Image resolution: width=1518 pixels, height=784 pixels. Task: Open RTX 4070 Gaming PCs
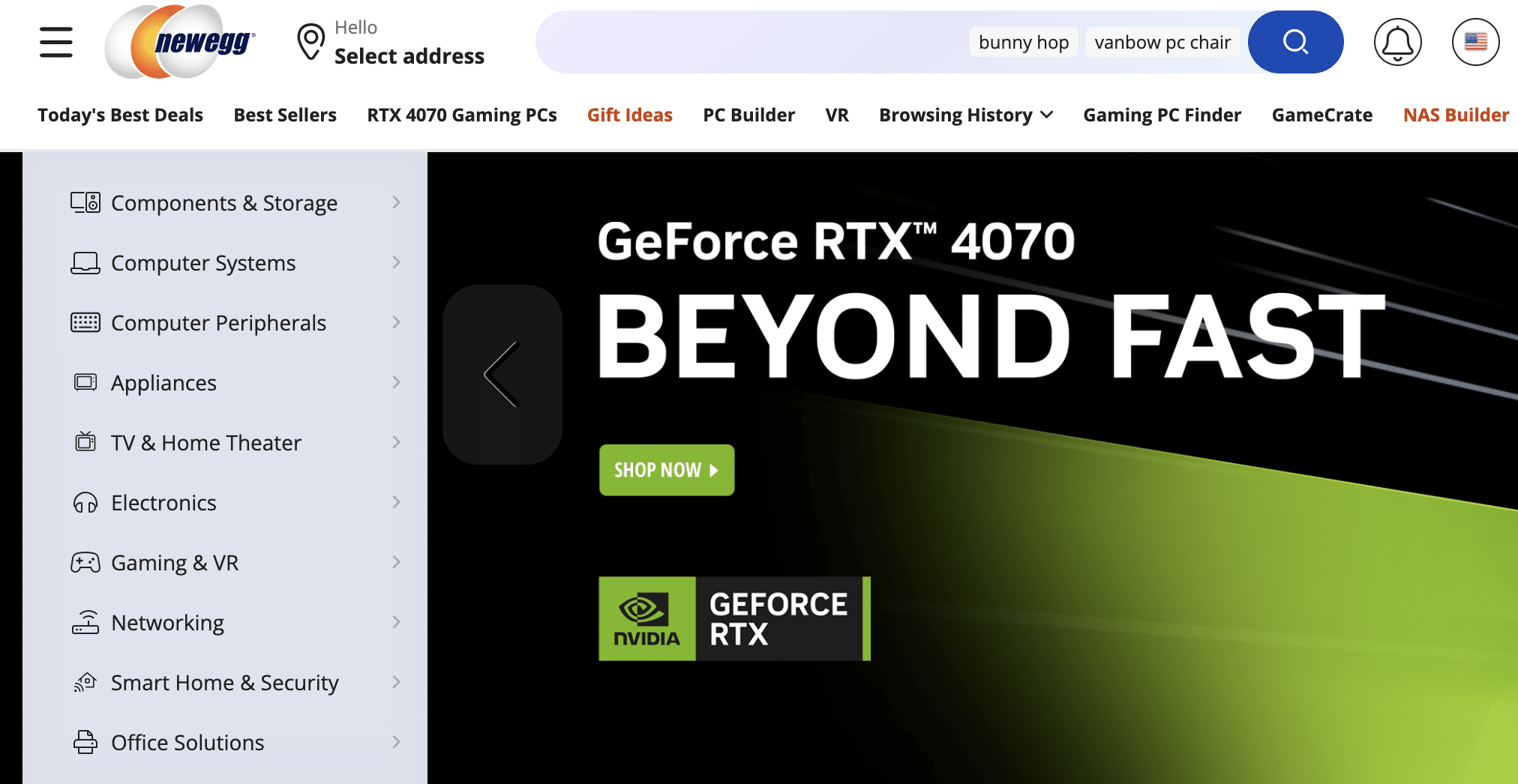(462, 115)
